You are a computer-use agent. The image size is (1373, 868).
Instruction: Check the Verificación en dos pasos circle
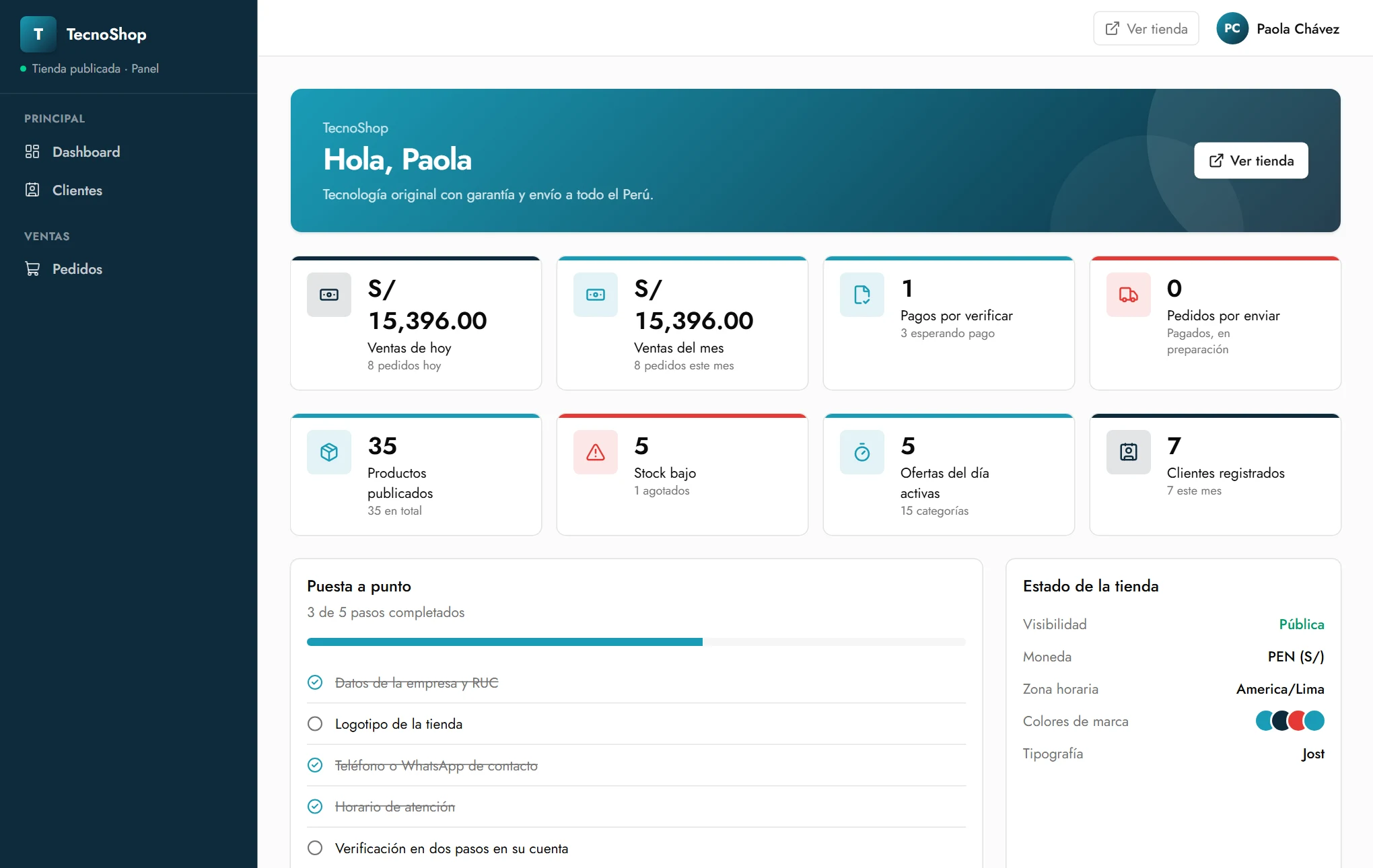tap(315, 848)
